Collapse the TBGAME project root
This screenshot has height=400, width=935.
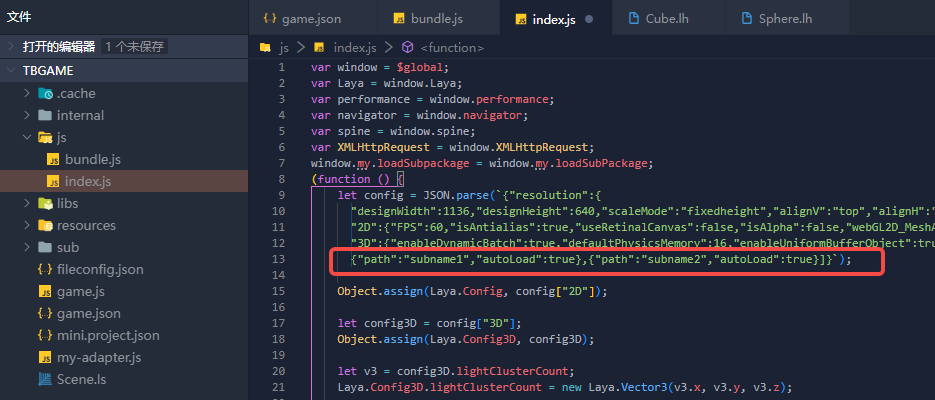coord(12,71)
